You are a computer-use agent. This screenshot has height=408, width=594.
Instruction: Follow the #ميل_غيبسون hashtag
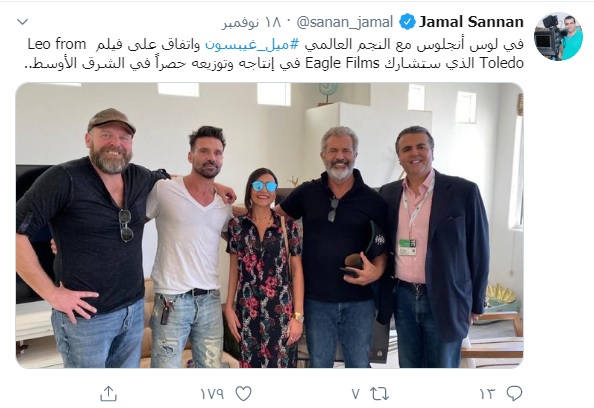point(252,44)
